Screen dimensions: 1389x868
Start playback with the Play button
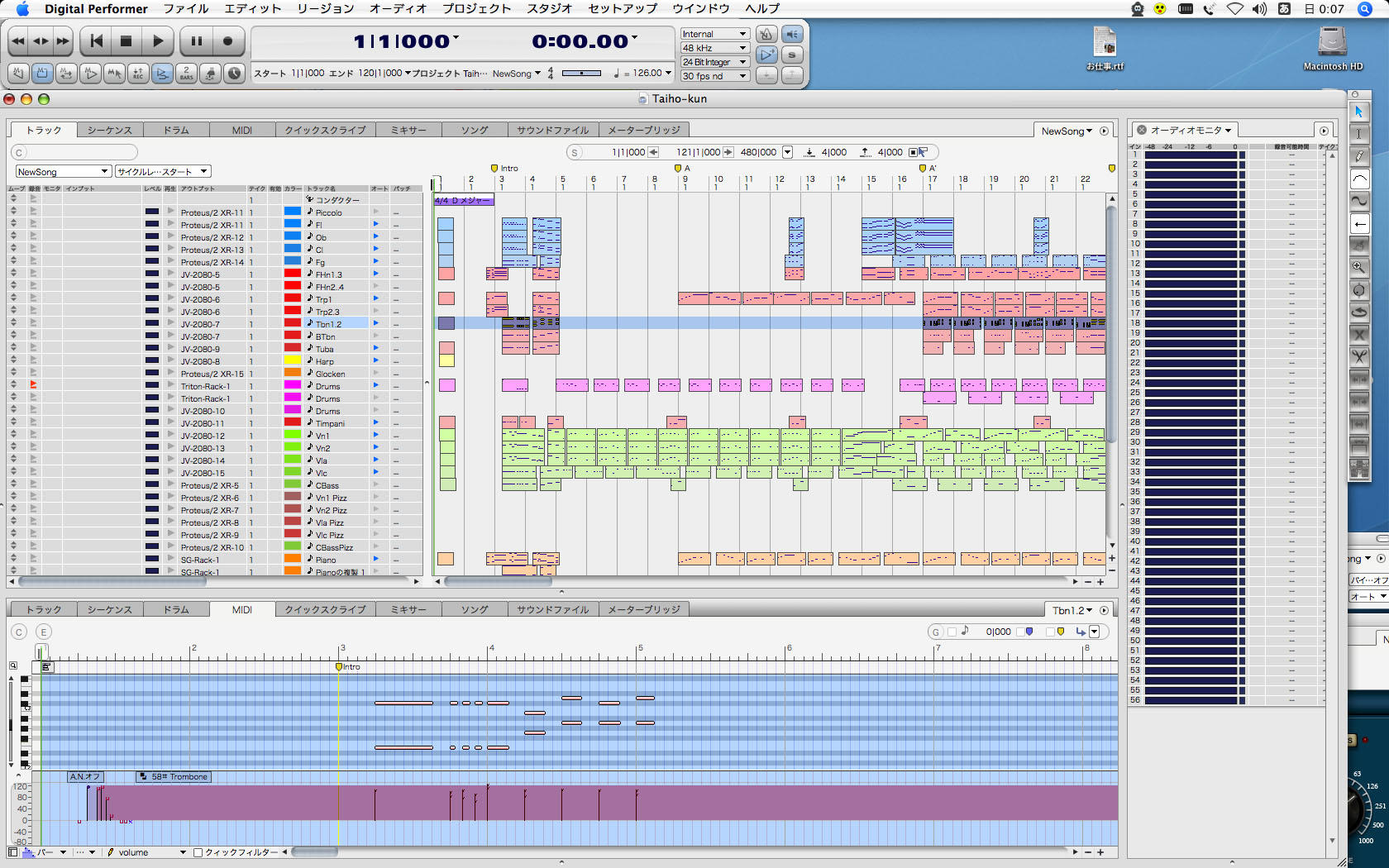pos(158,41)
